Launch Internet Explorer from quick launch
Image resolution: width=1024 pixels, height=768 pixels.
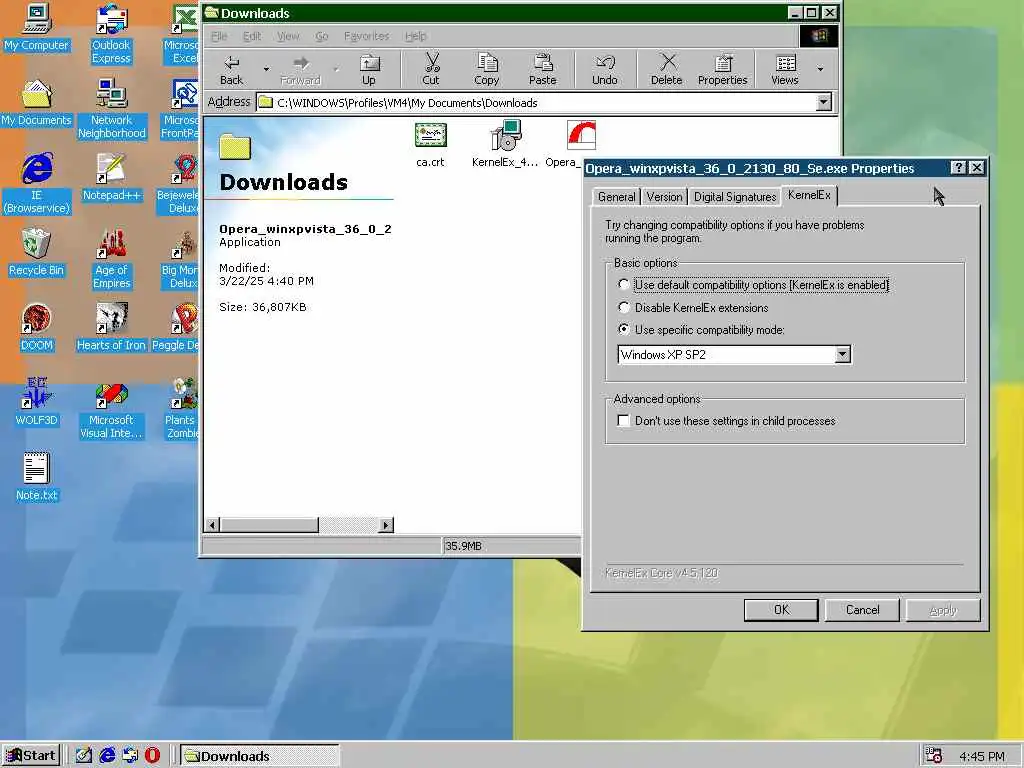(107, 755)
